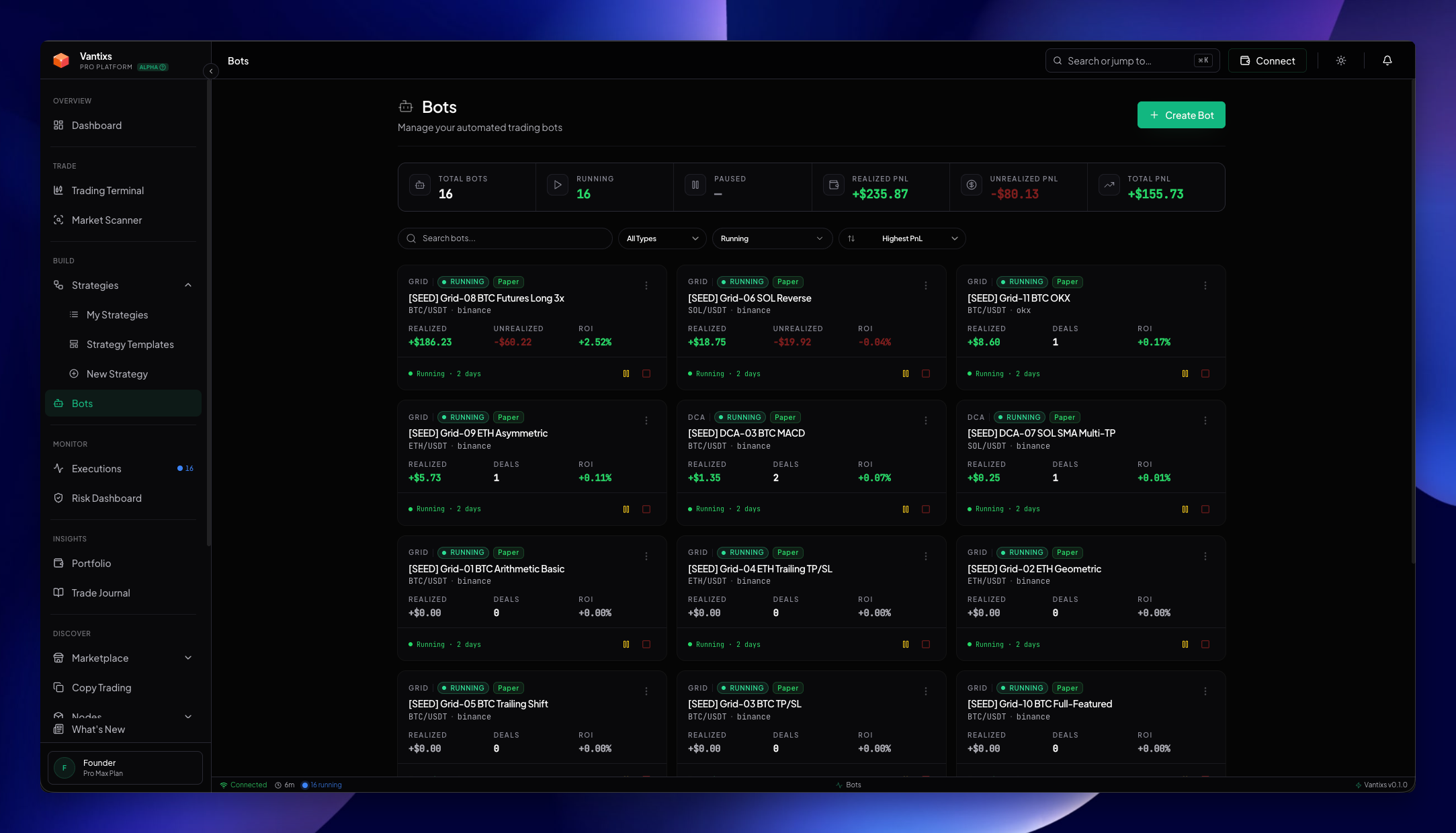The image size is (1456, 833).
Task: Collapse the Strategies section in sidebar
Action: (188, 286)
